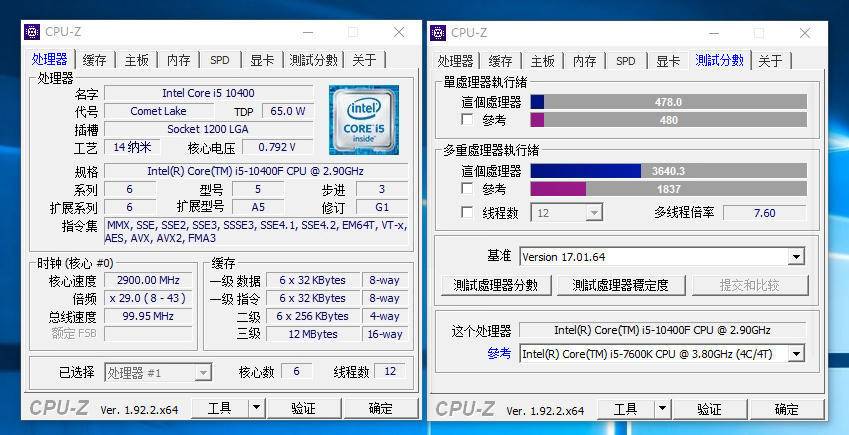Expand the 工具 arrow in right window

pyautogui.click(x=663, y=409)
